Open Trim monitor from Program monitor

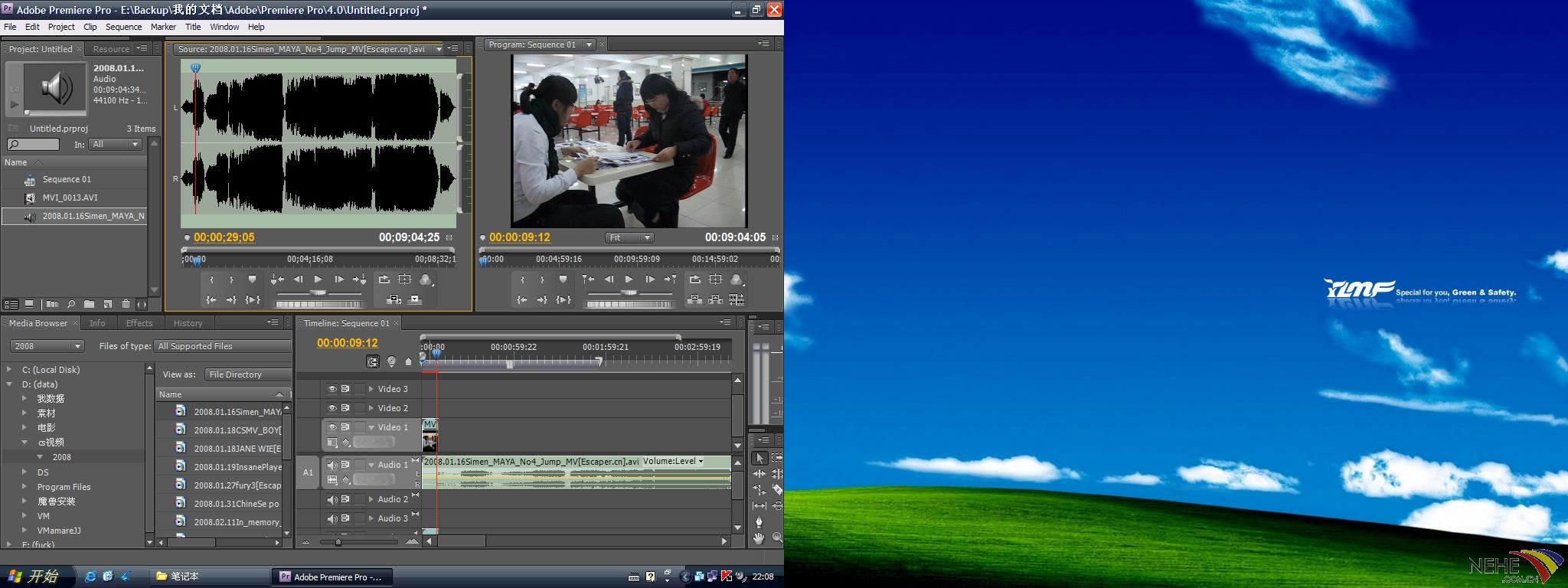click(737, 299)
